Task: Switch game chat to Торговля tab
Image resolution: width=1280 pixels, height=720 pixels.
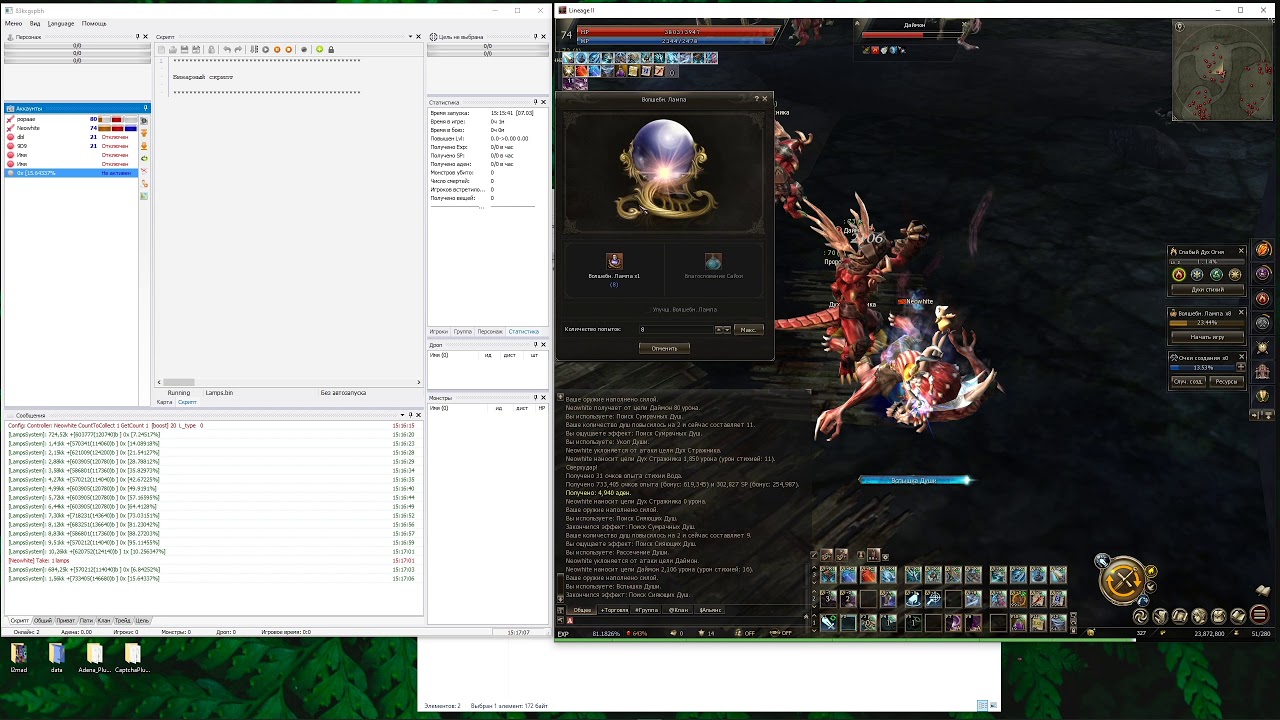Action: [614, 610]
